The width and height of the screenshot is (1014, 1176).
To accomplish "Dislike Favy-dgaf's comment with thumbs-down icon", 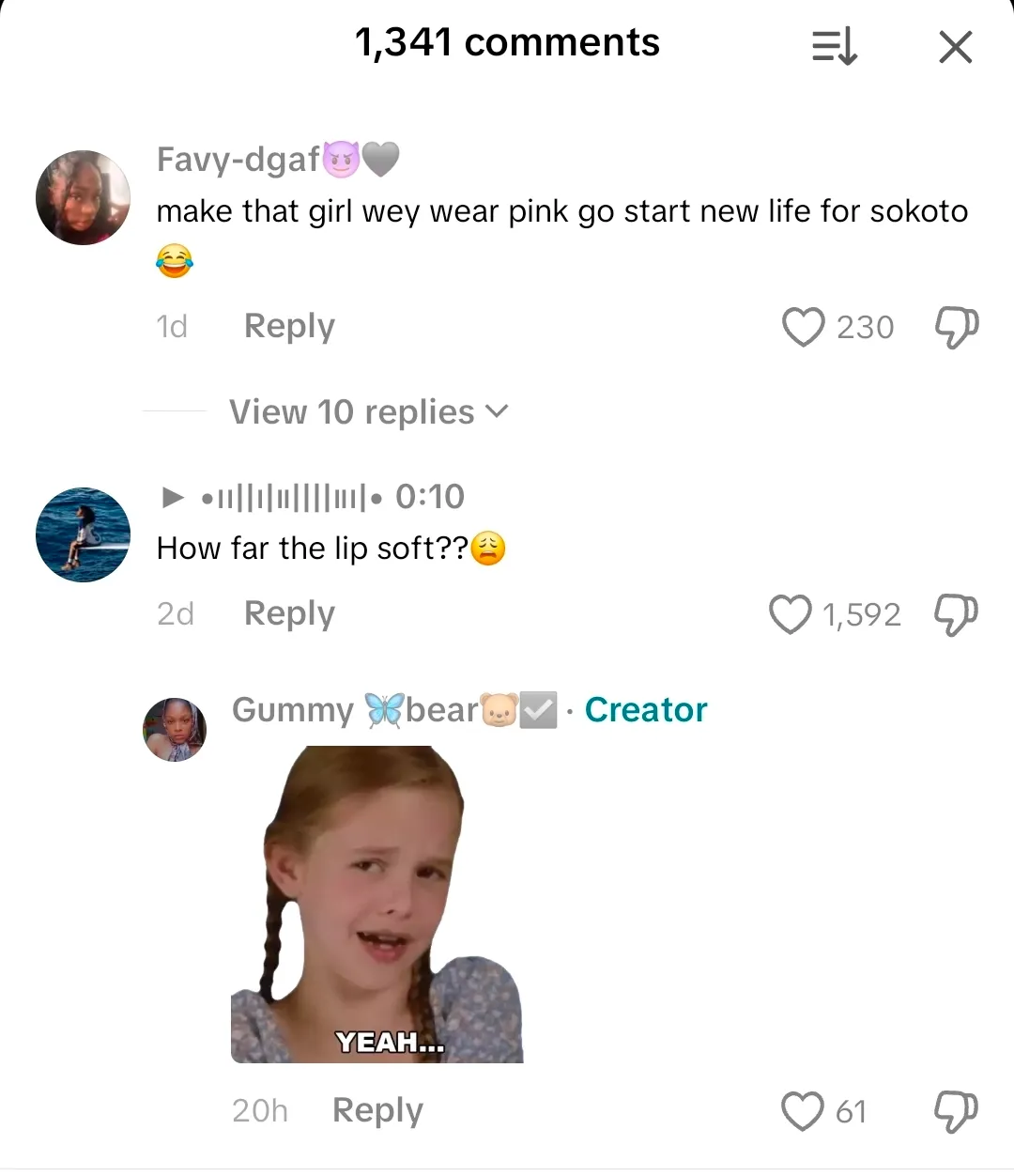I will click(956, 327).
